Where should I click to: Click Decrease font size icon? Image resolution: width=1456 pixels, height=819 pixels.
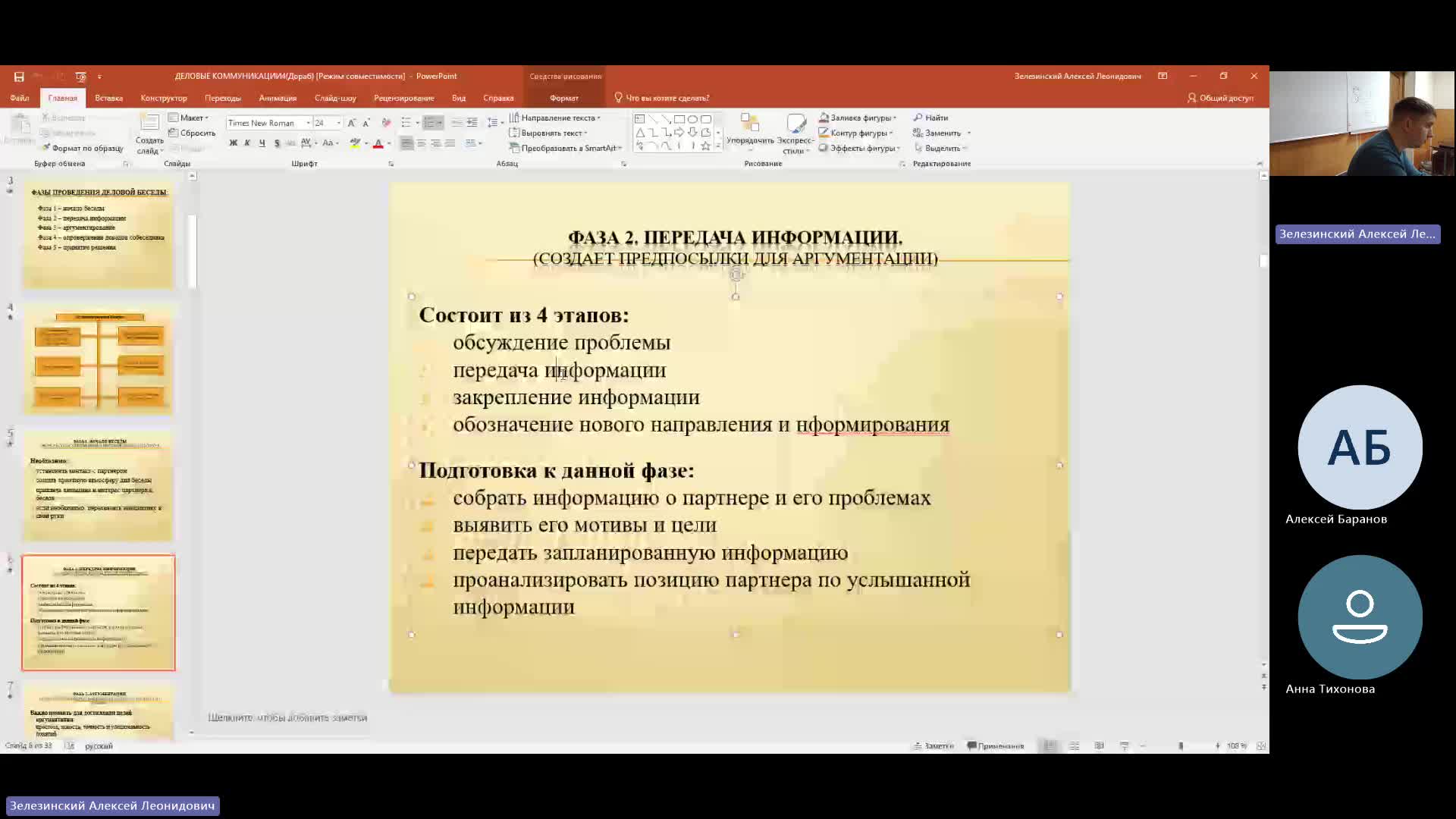[x=366, y=123]
